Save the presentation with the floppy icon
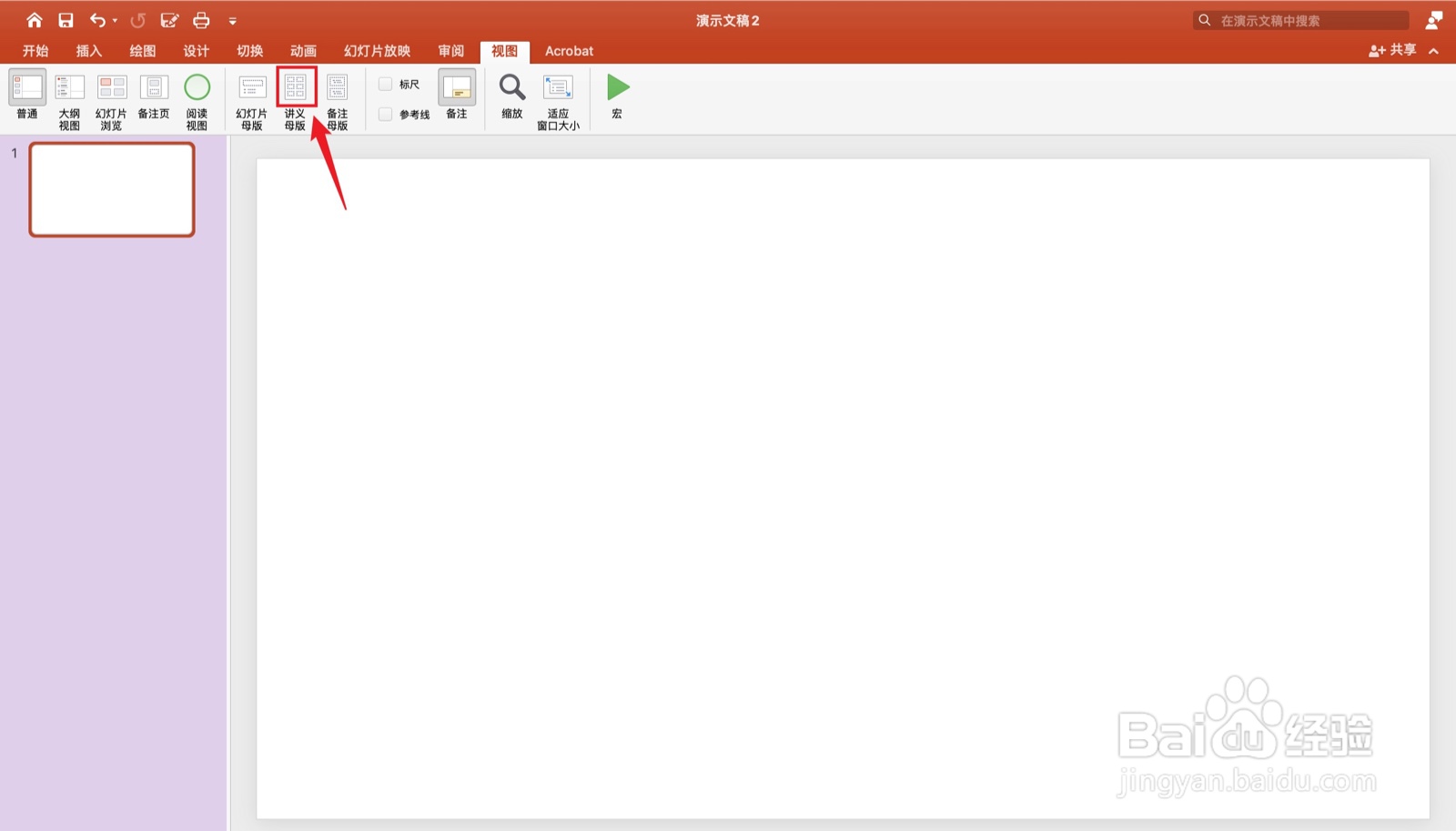The height and width of the screenshot is (831, 1456). click(x=66, y=20)
